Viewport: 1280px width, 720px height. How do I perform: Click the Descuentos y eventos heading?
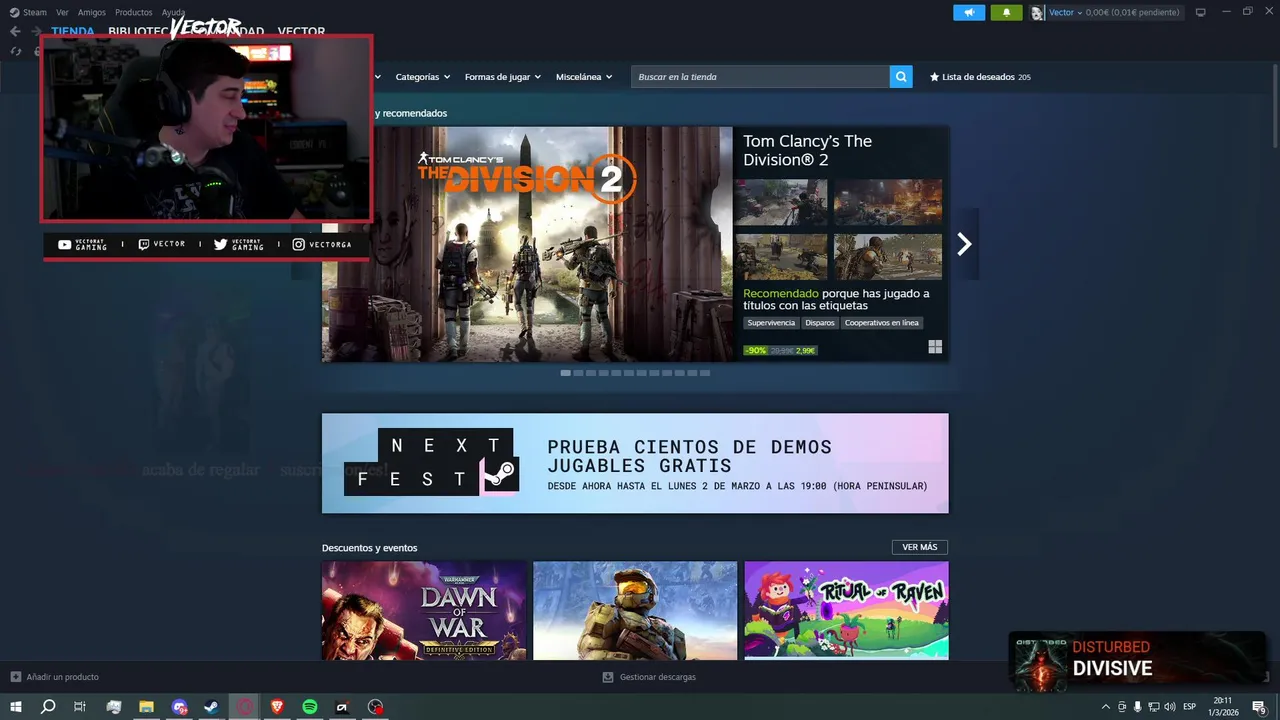[x=369, y=548]
